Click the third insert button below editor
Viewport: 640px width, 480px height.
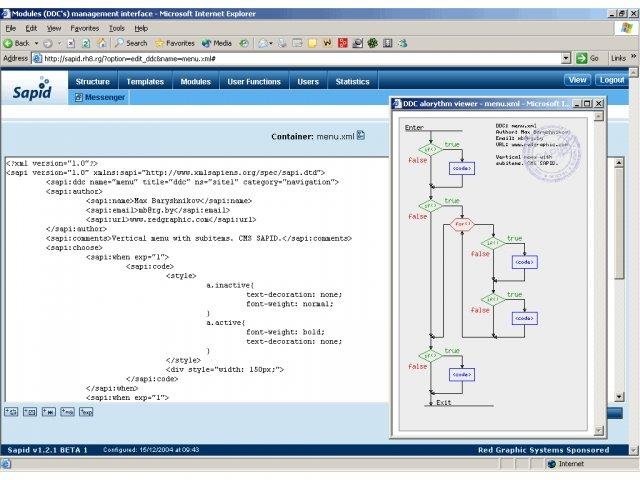(x=49, y=412)
